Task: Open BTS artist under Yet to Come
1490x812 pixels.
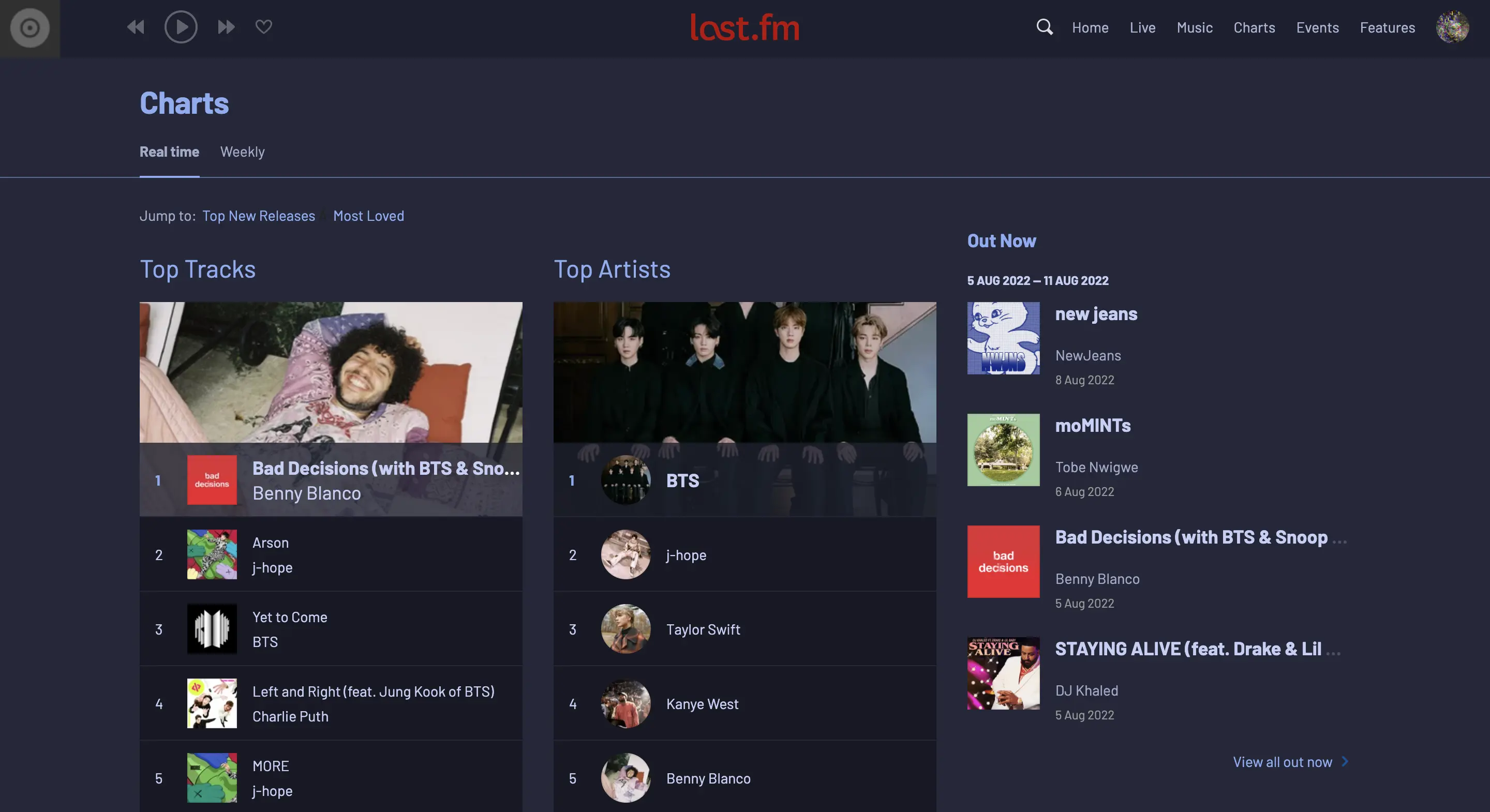Action: pyautogui.click(x=265, y=642)
